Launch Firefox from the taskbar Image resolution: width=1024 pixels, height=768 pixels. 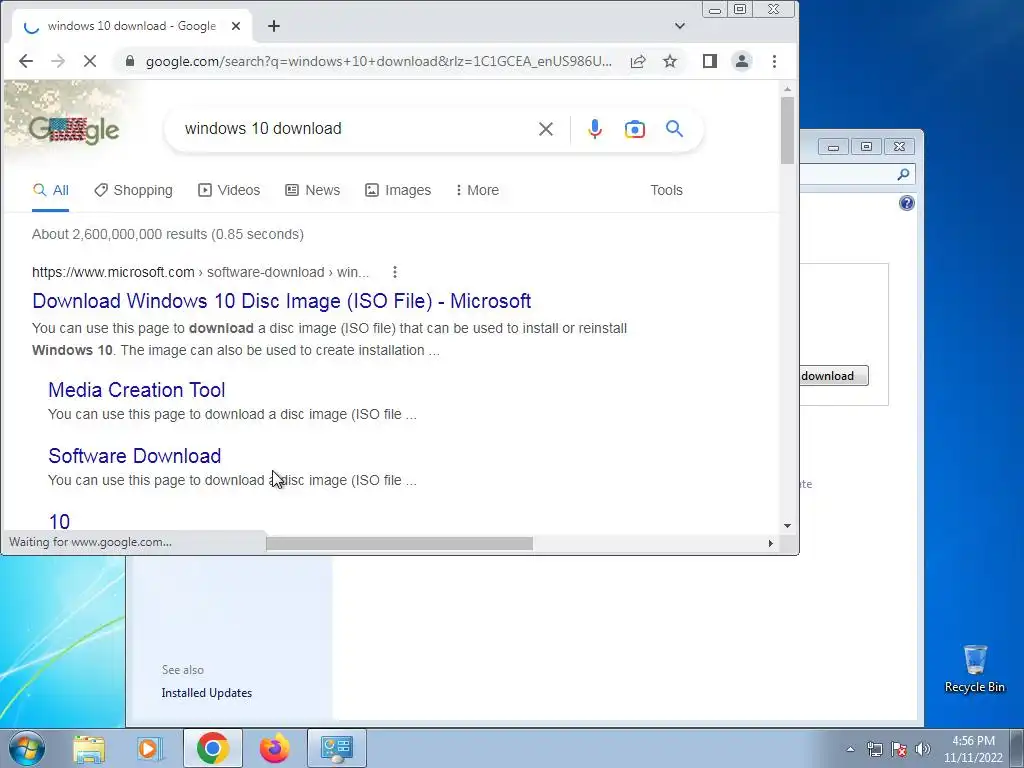coord(274,748)
